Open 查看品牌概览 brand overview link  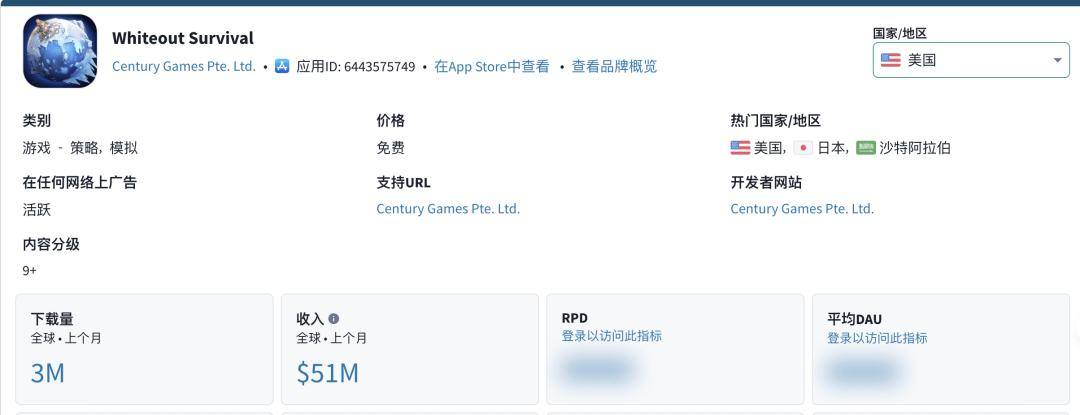pyautogui.click(x=614, y=67)
